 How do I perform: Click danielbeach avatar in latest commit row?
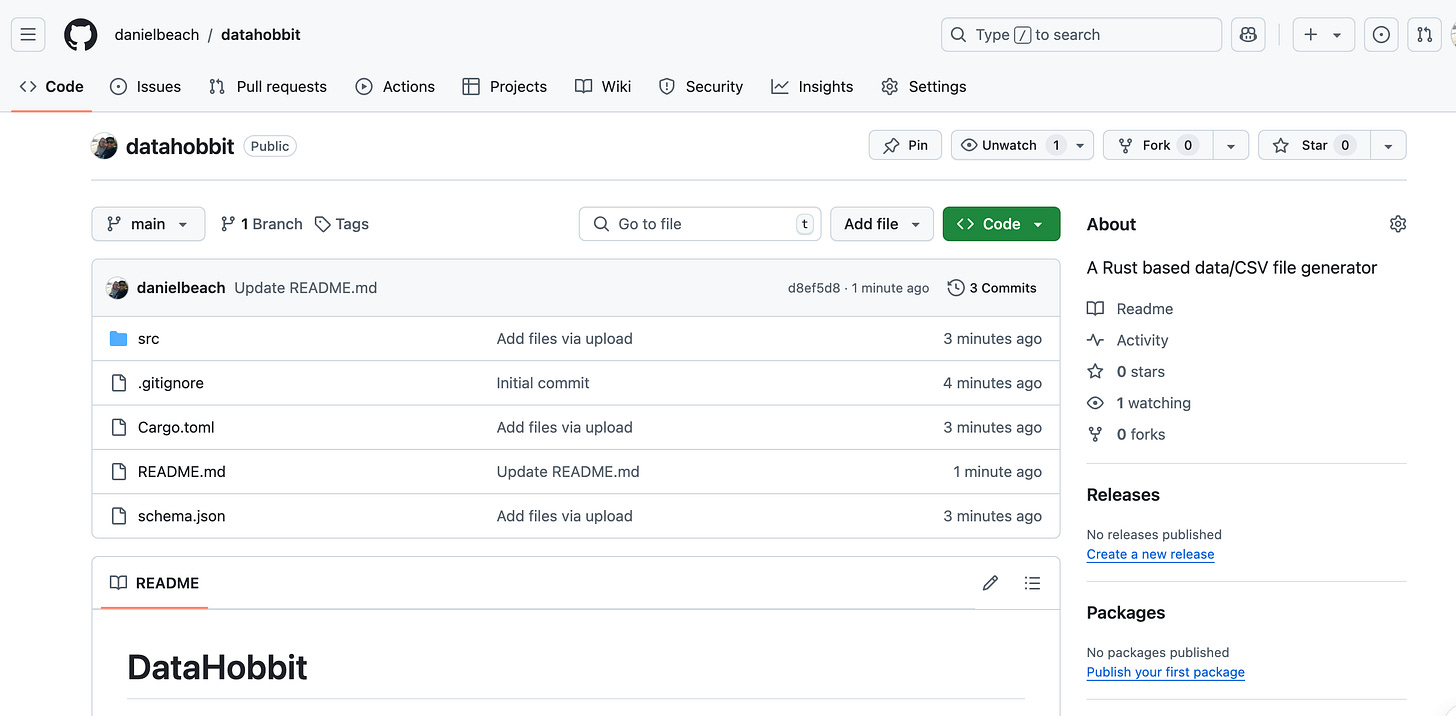pos(118,288)
